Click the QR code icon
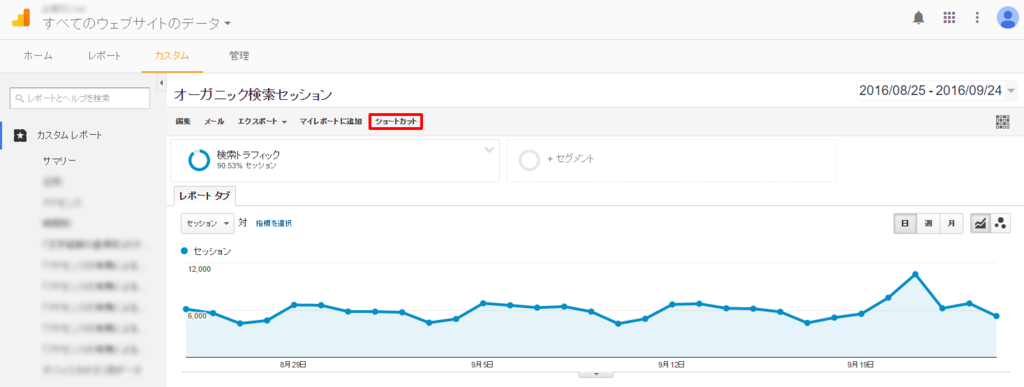 tap(1002, 122)
